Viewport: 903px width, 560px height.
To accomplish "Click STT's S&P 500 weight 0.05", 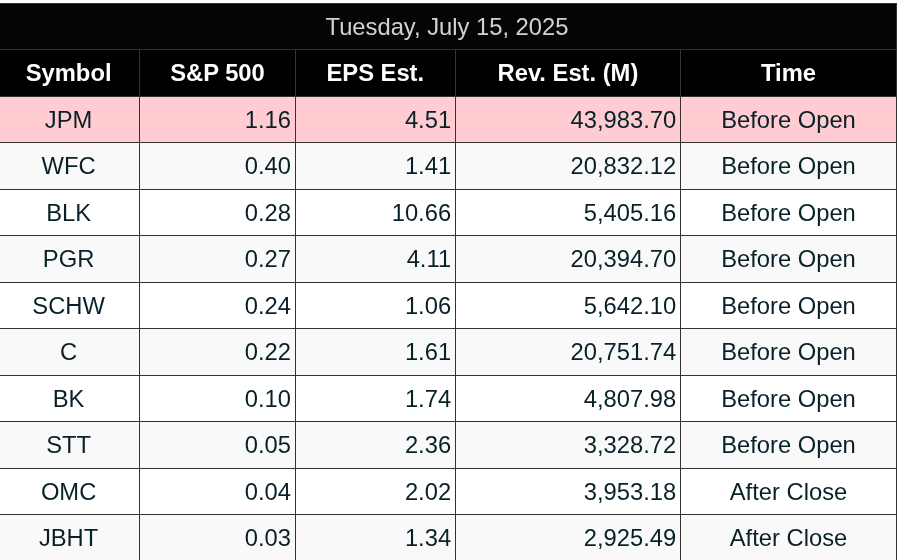I will click(x=268, y=445).
